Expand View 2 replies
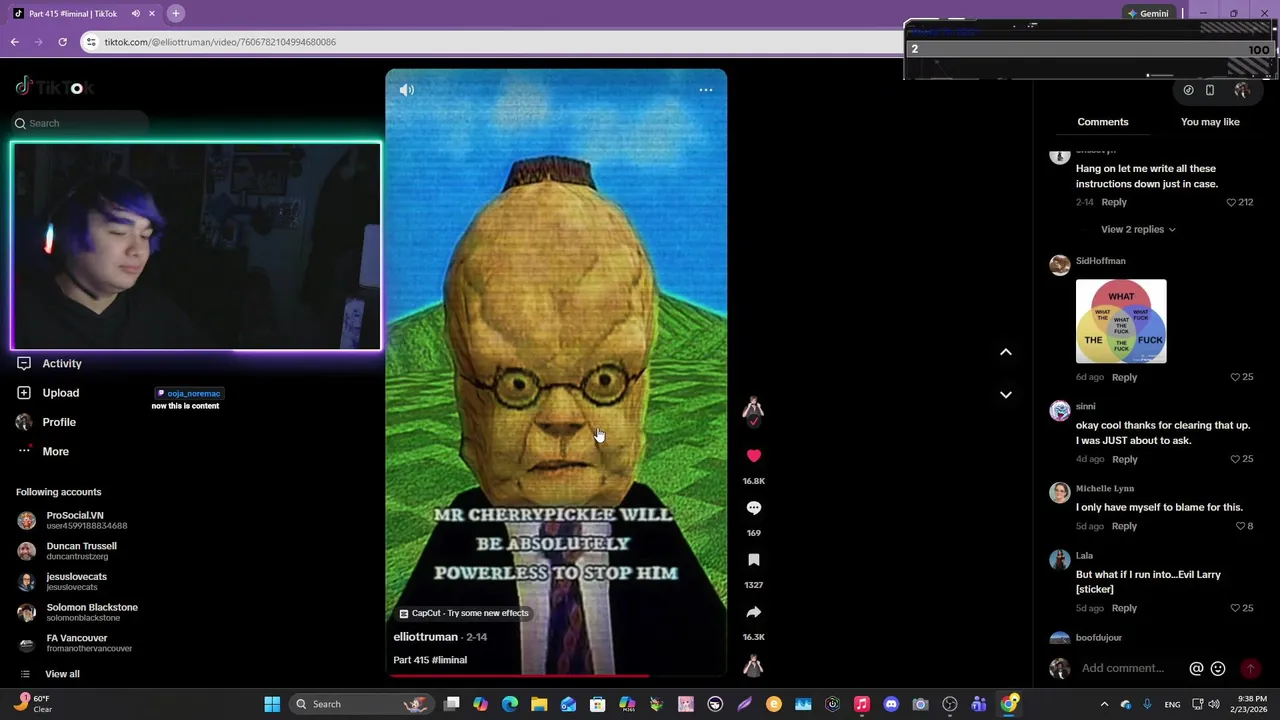 1138,229
